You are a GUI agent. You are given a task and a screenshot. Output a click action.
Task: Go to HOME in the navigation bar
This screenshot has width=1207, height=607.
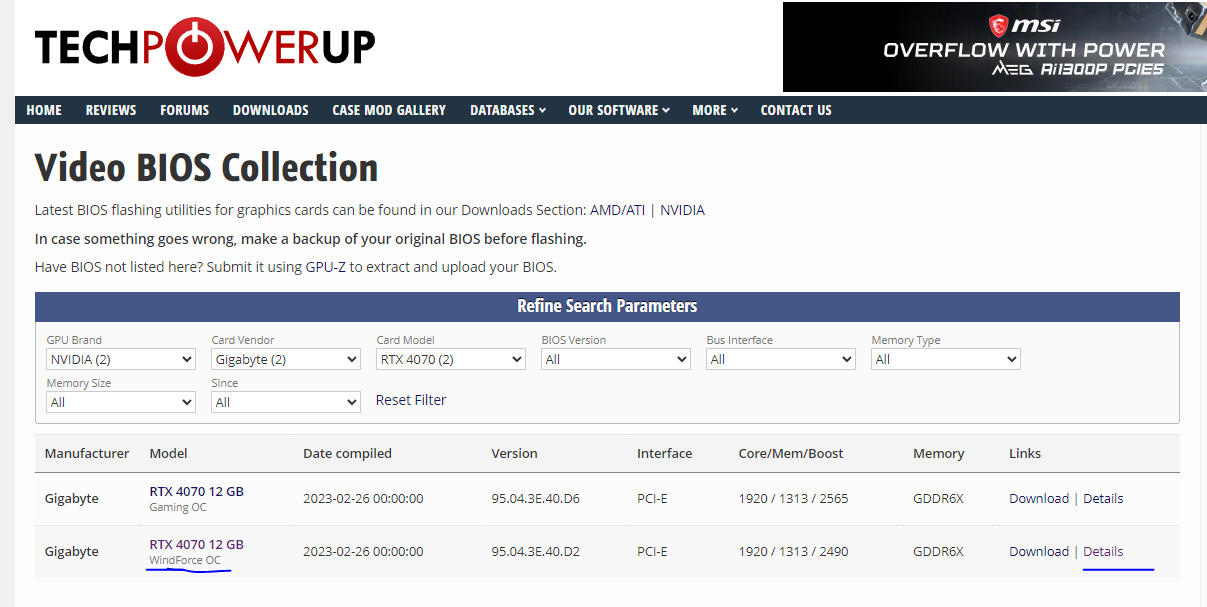pos(44,110)
